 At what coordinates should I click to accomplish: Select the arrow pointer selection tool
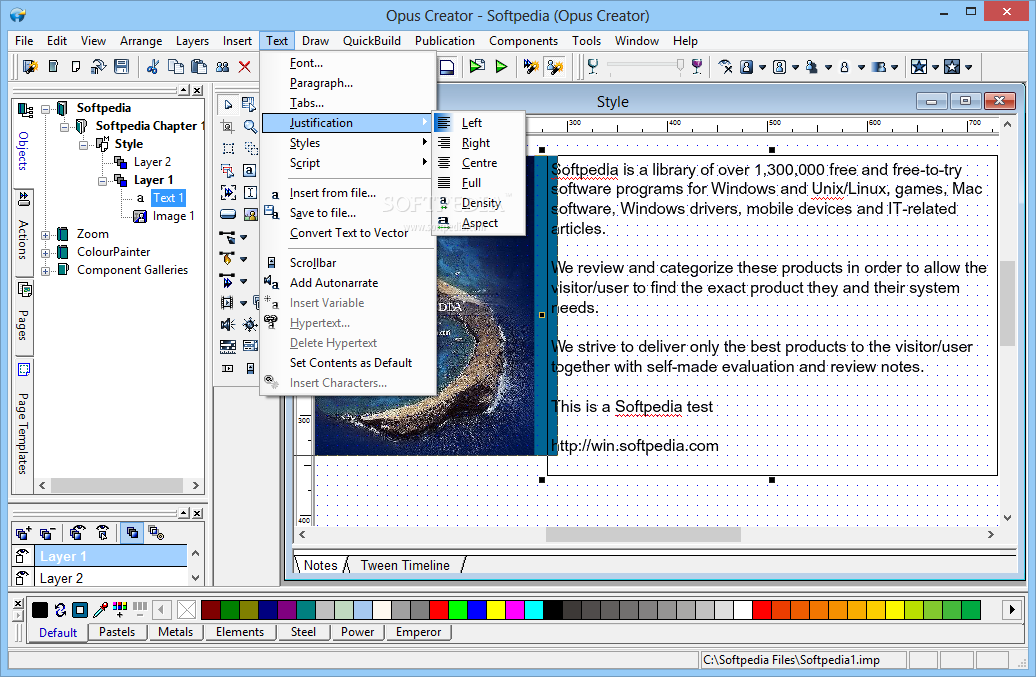tap(228, 104)
